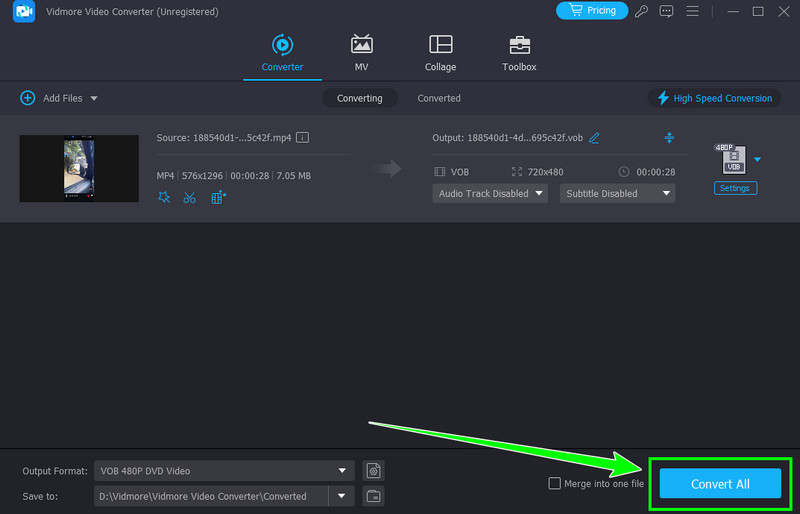Open the source file info icon
Image resolution: width=800 pixels, height=514 pixels.
(302, 137)
